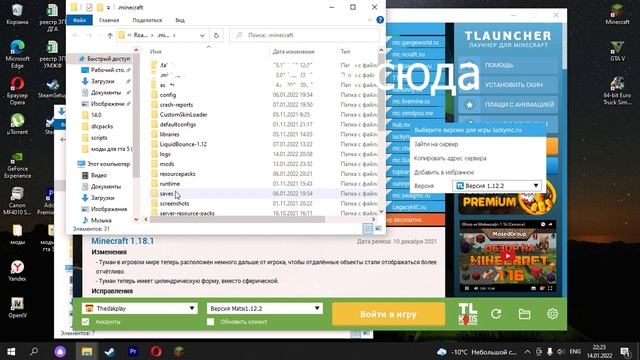The width and height of the screenshot is (640, 360).
Task: Open Explorer help question mark icon
Action: 380,20
